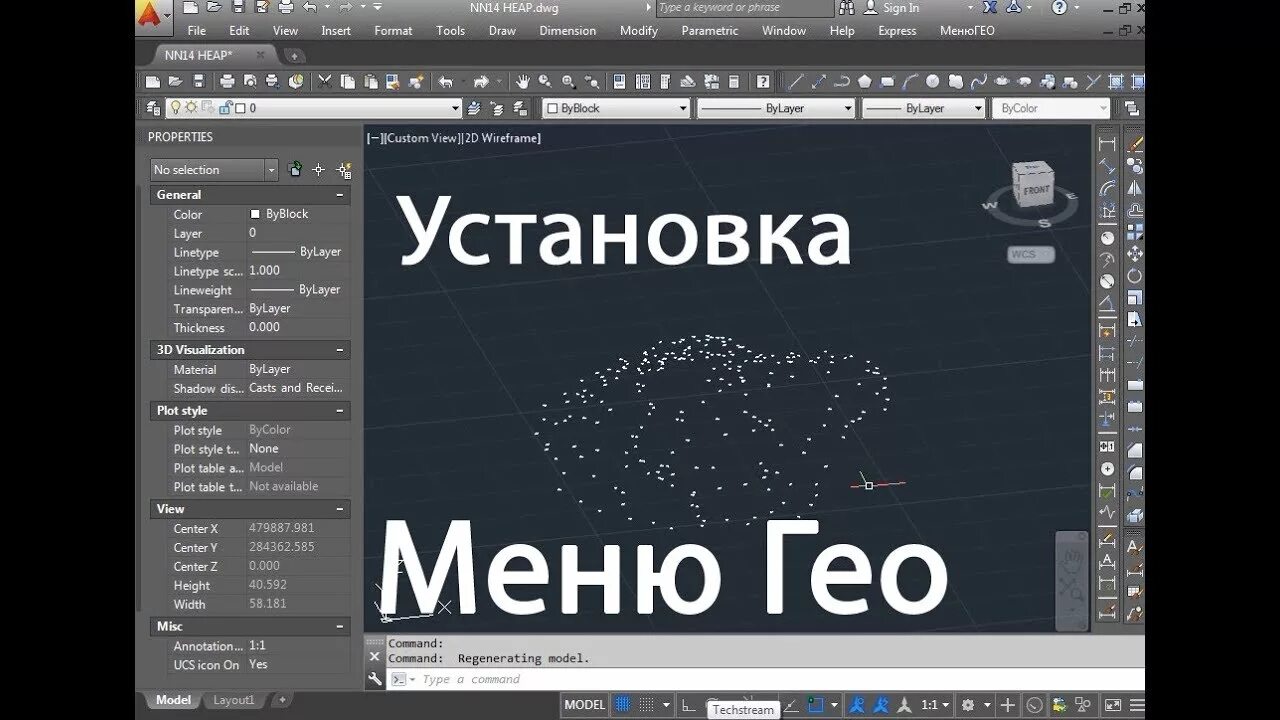Click the command line input field
Viewport: 1280px width, 720px height.
point(766,679)
